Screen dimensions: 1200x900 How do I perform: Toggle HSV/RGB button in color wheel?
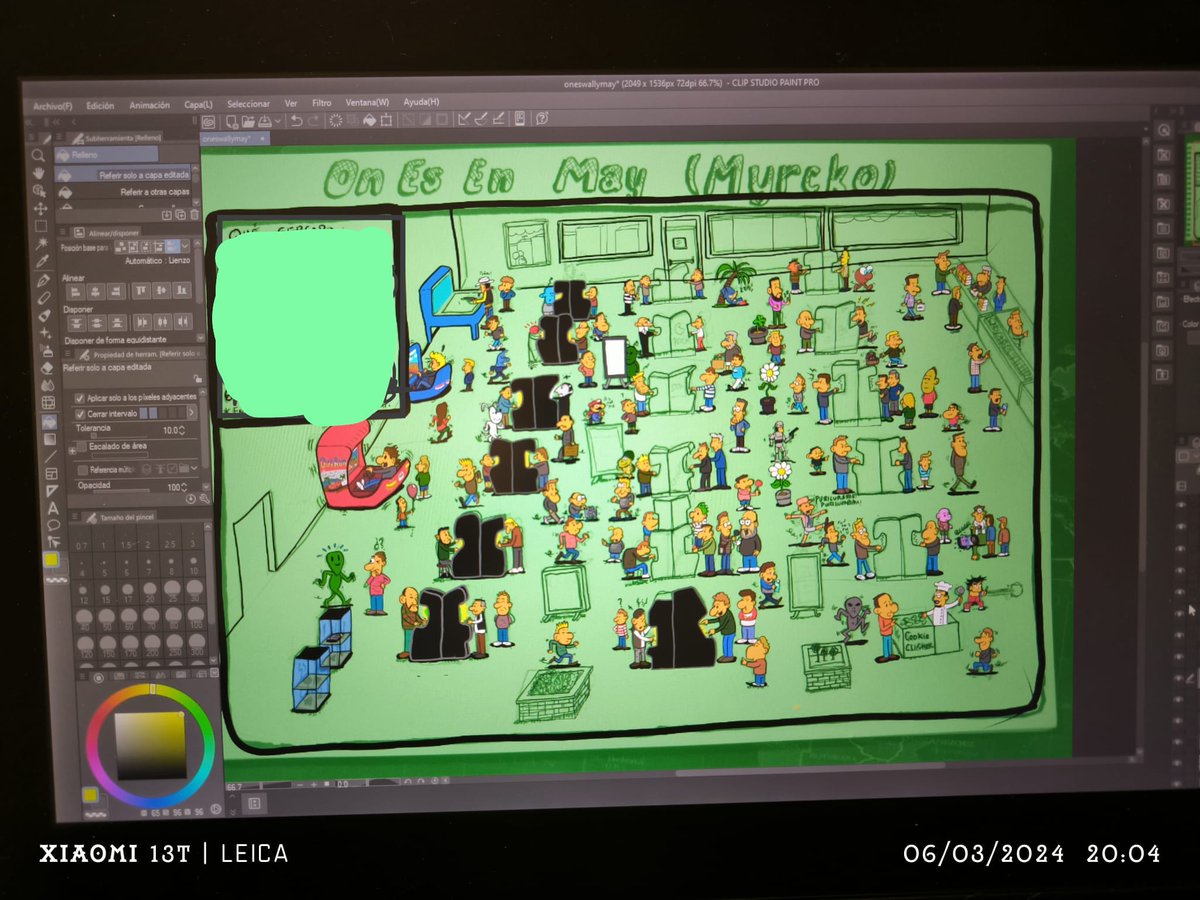[x=217, y=807]
